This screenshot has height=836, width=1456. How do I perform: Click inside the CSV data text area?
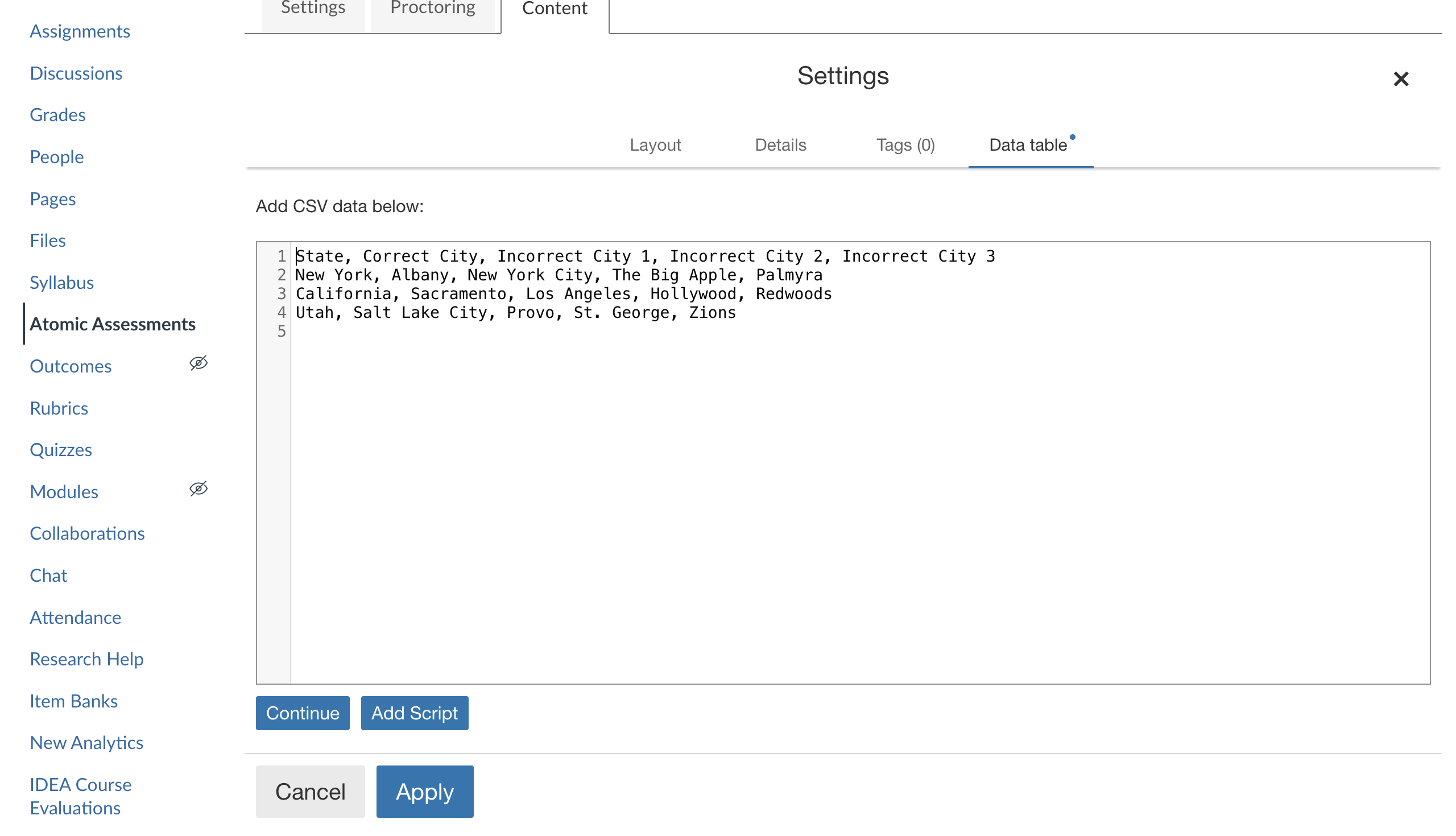tap(804, 460)
